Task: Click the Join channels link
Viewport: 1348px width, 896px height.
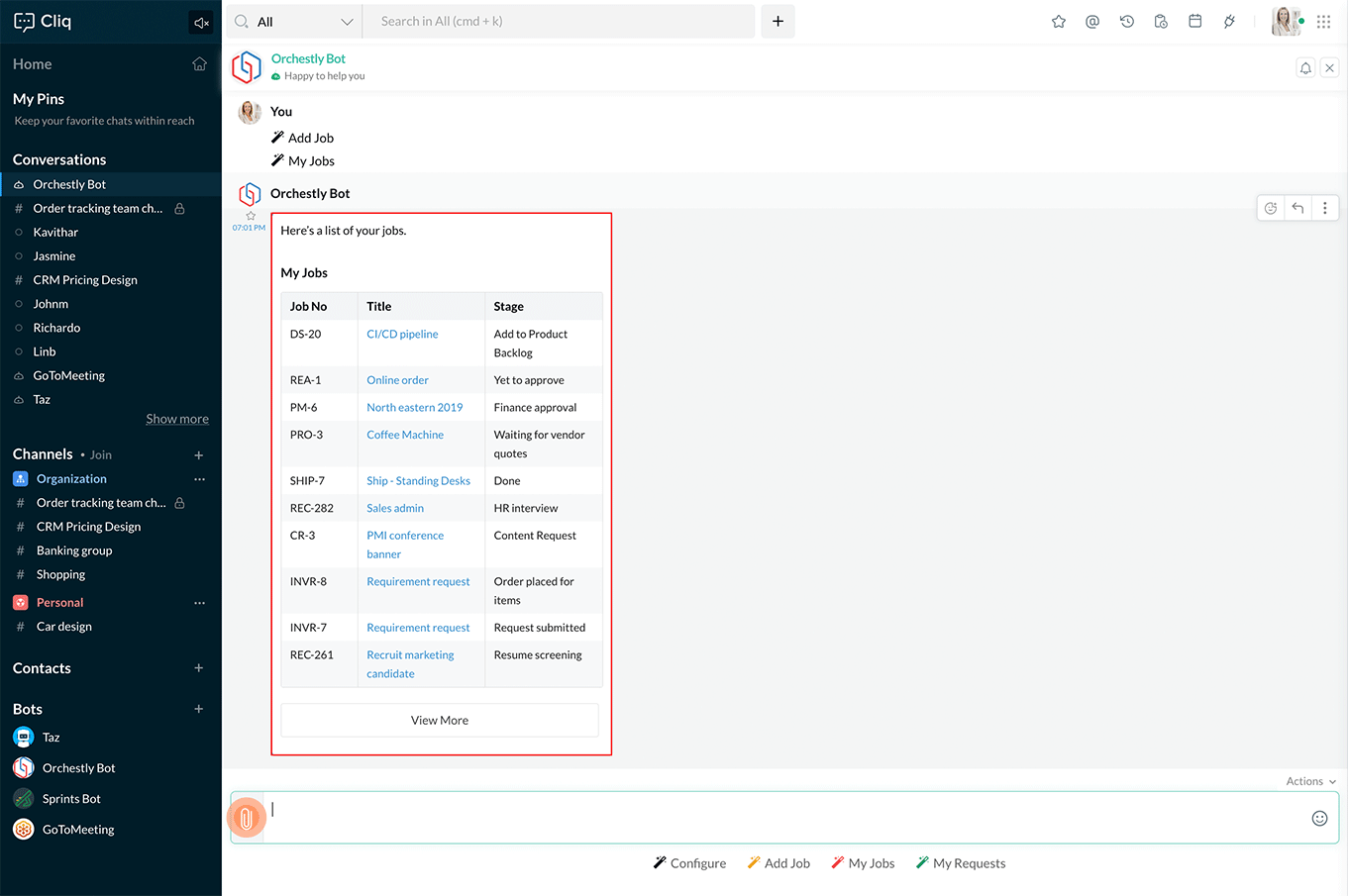Action: tap(101, 455)
